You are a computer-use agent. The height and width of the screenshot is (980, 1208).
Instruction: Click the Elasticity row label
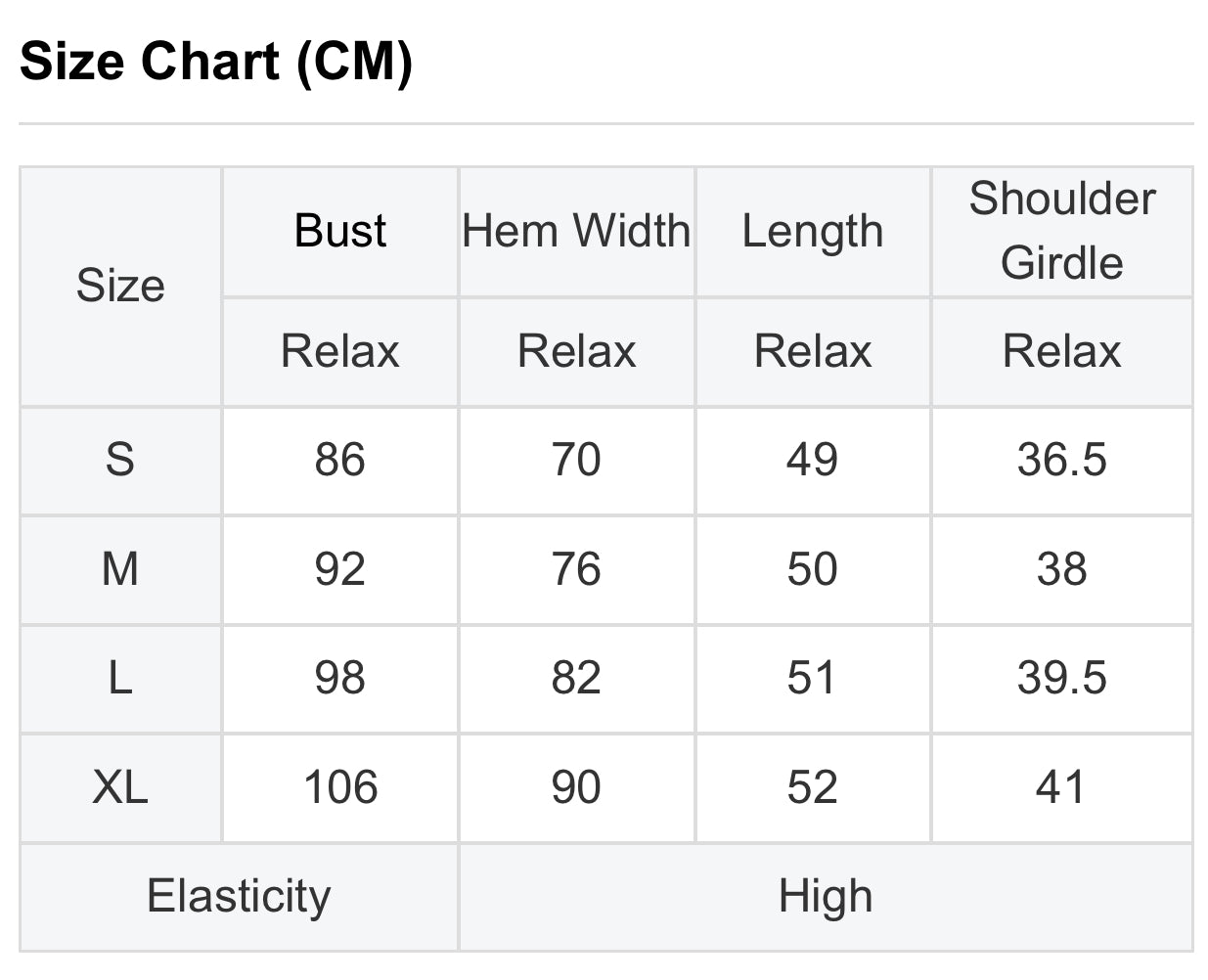click(x=239, y=896)
